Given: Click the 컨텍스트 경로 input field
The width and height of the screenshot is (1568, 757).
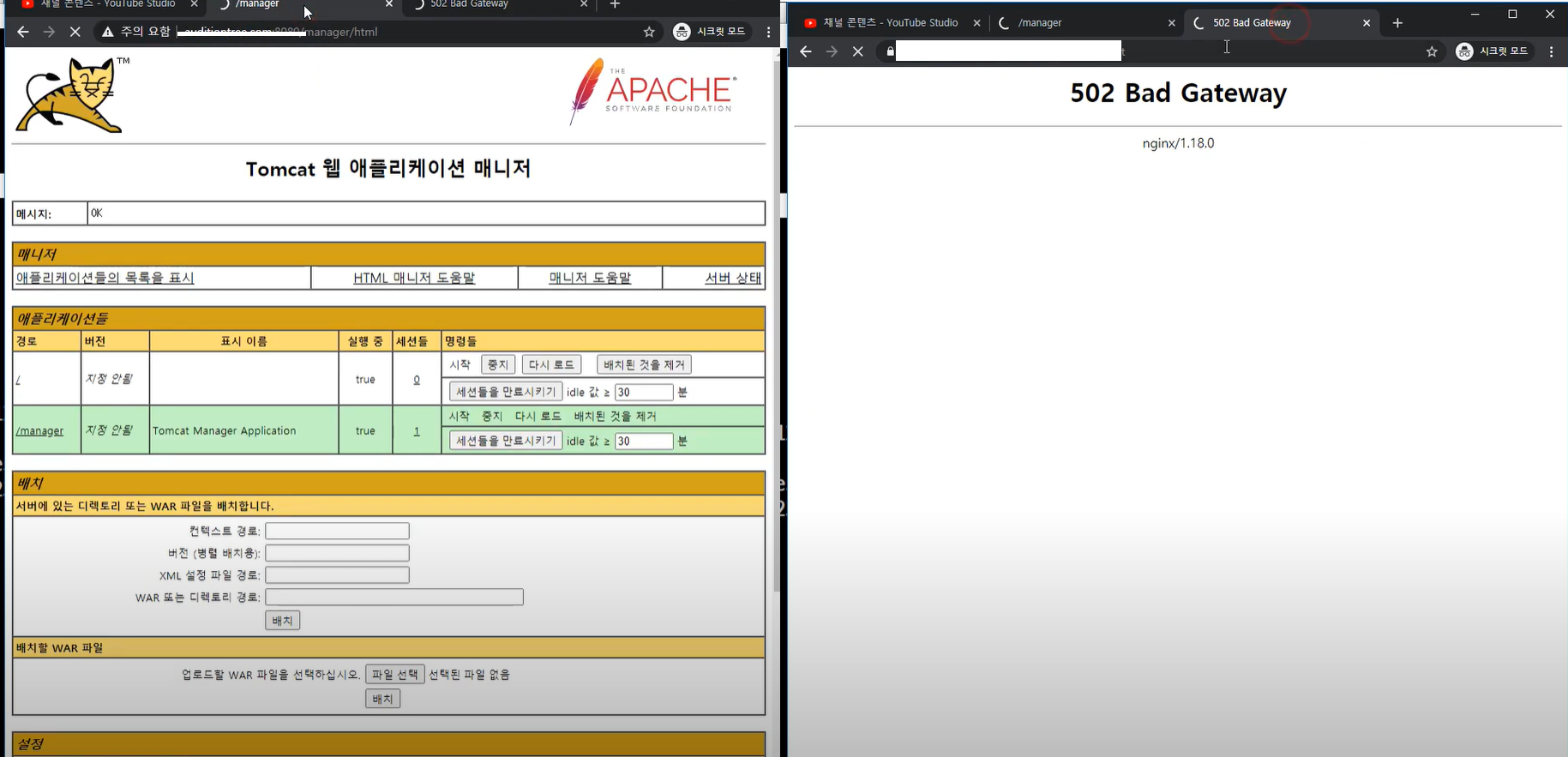Looking at the screenshot, I should tap(337, 531).
